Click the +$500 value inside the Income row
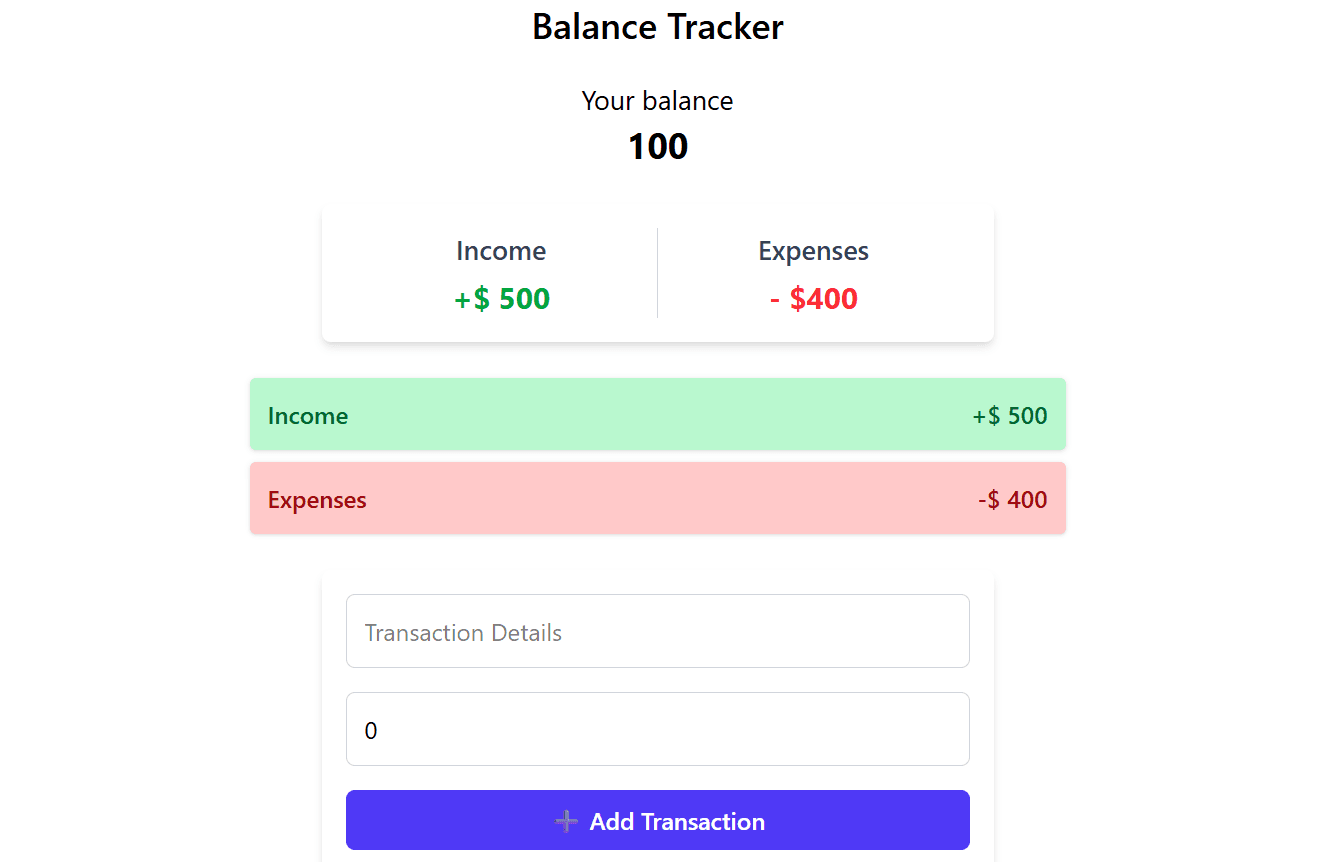The height and width of the screenshot is (862, 1323). 1010,414
